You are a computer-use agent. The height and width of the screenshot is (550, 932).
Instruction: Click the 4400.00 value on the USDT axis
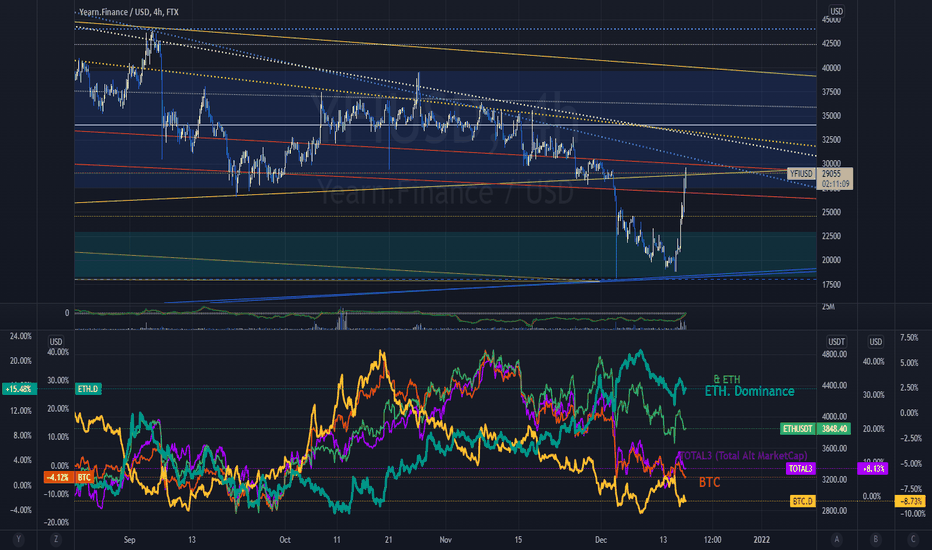[x=835, y=385]
